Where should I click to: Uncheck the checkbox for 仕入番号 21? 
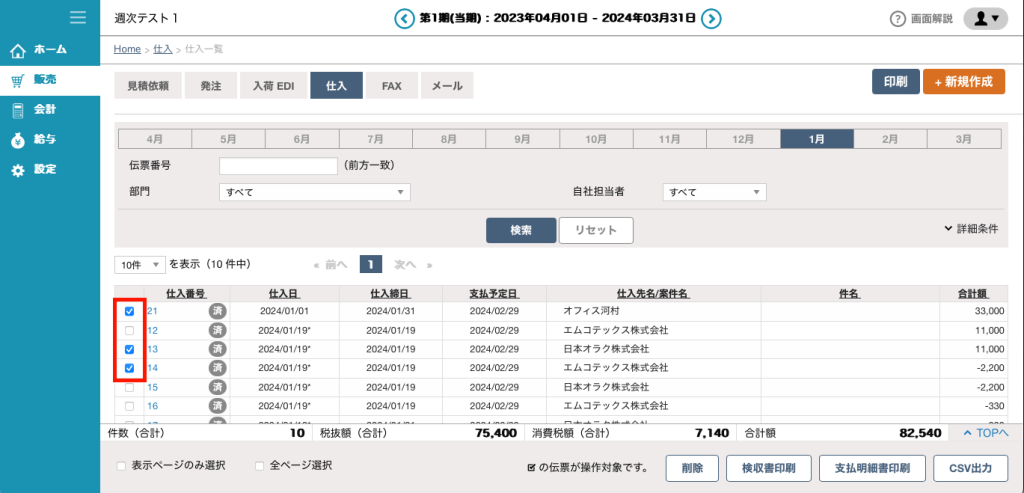pos(129,311)
